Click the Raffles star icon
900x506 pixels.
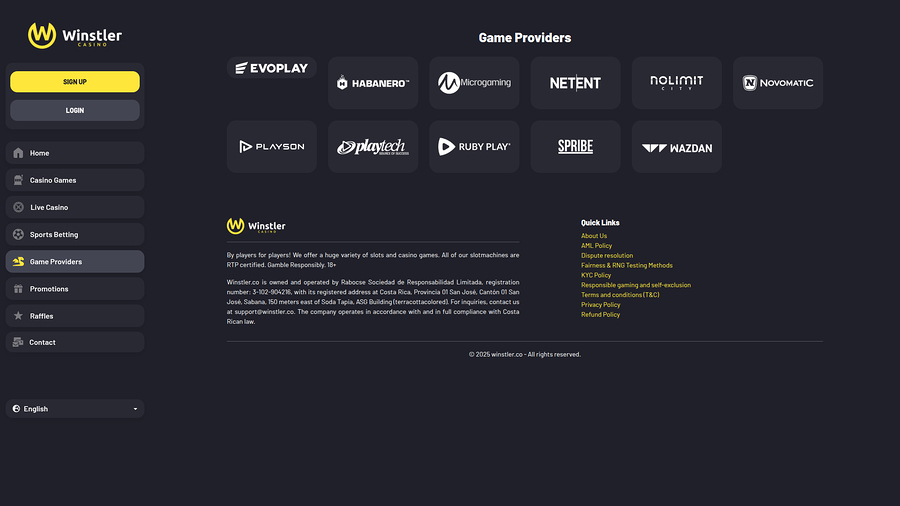click(18, 316)
